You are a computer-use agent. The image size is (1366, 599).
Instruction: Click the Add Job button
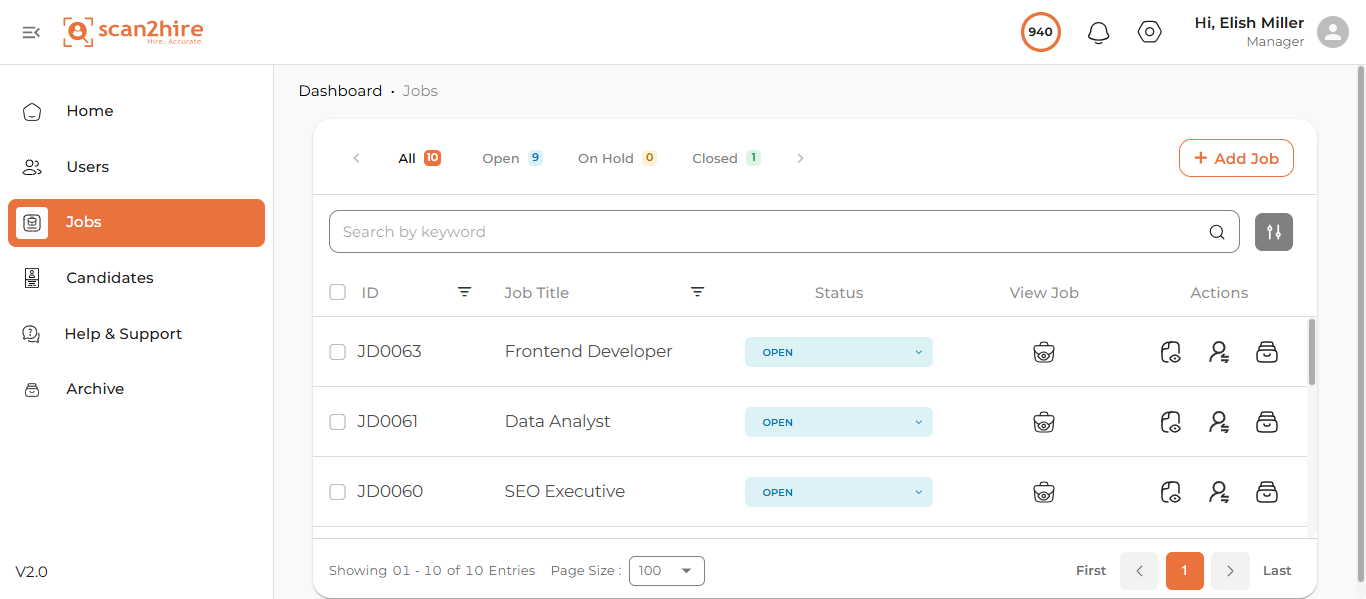coord(1236,158)
